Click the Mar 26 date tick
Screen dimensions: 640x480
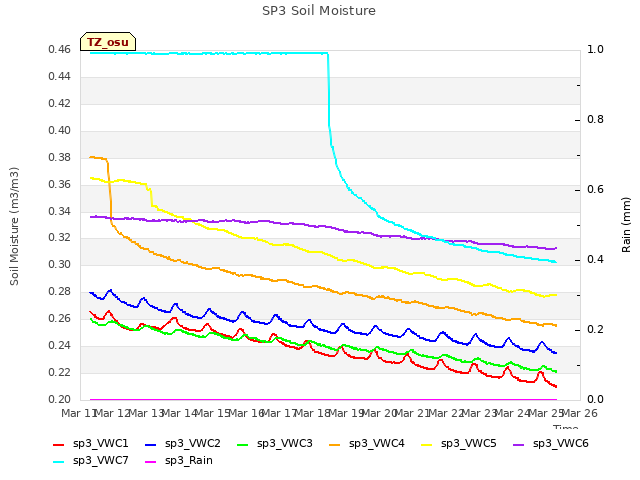tap(580, 413)
